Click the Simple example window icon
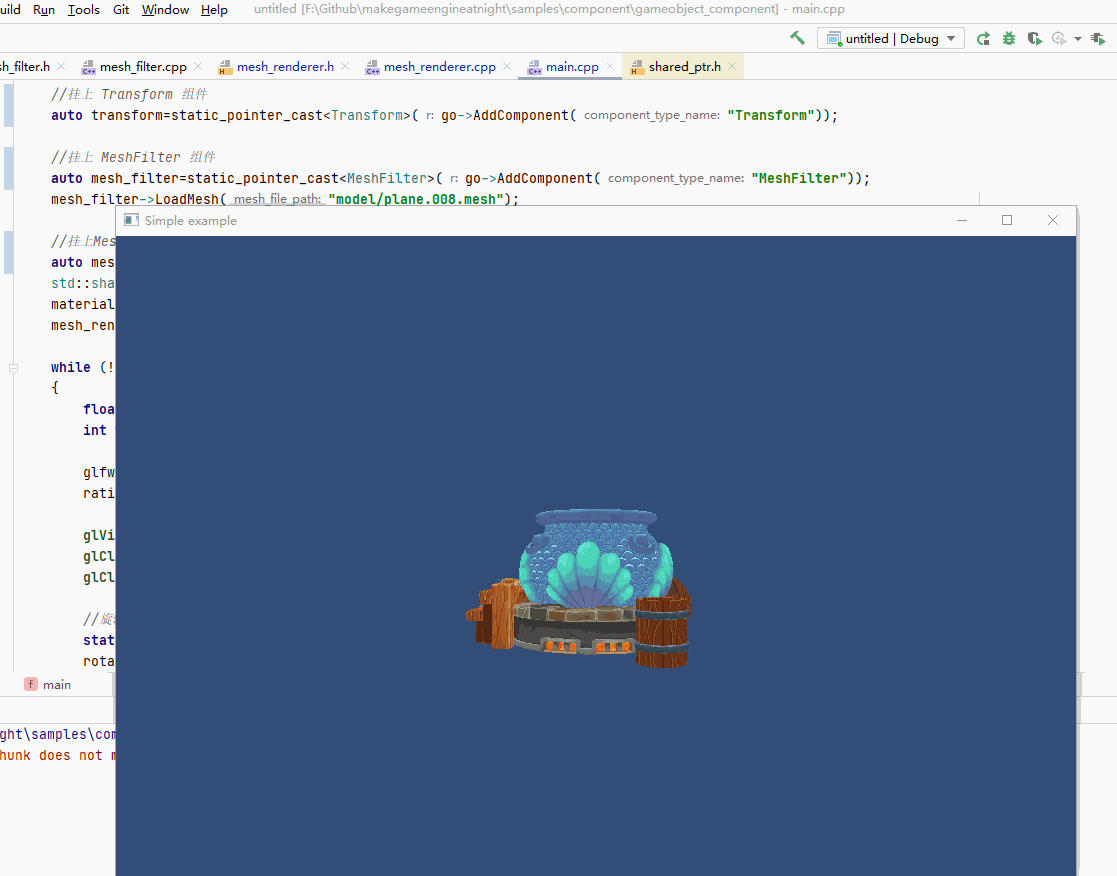Viewport: 1117px width, 876px height. click(131, 220)
